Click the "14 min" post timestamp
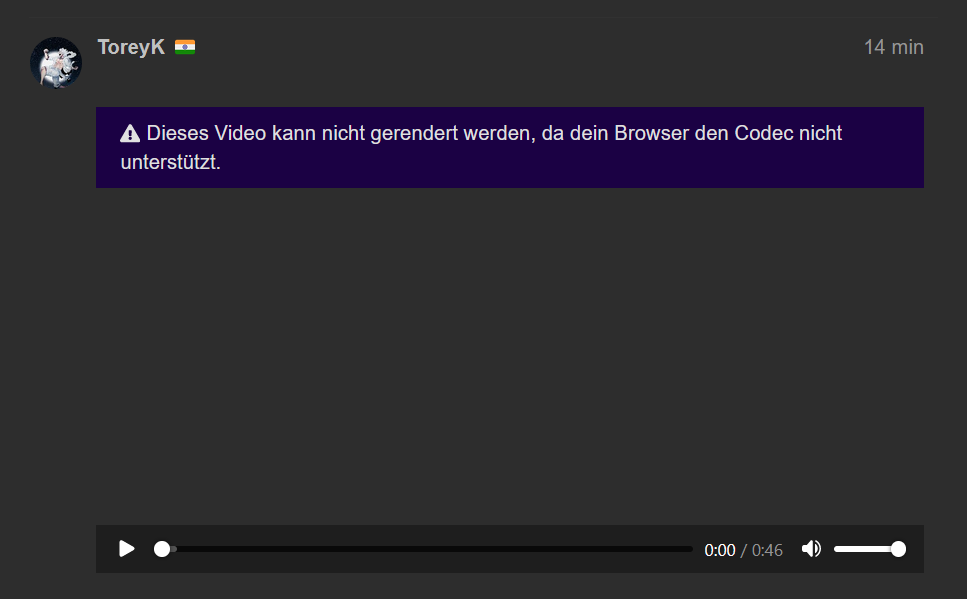 (x=893, y=47)
